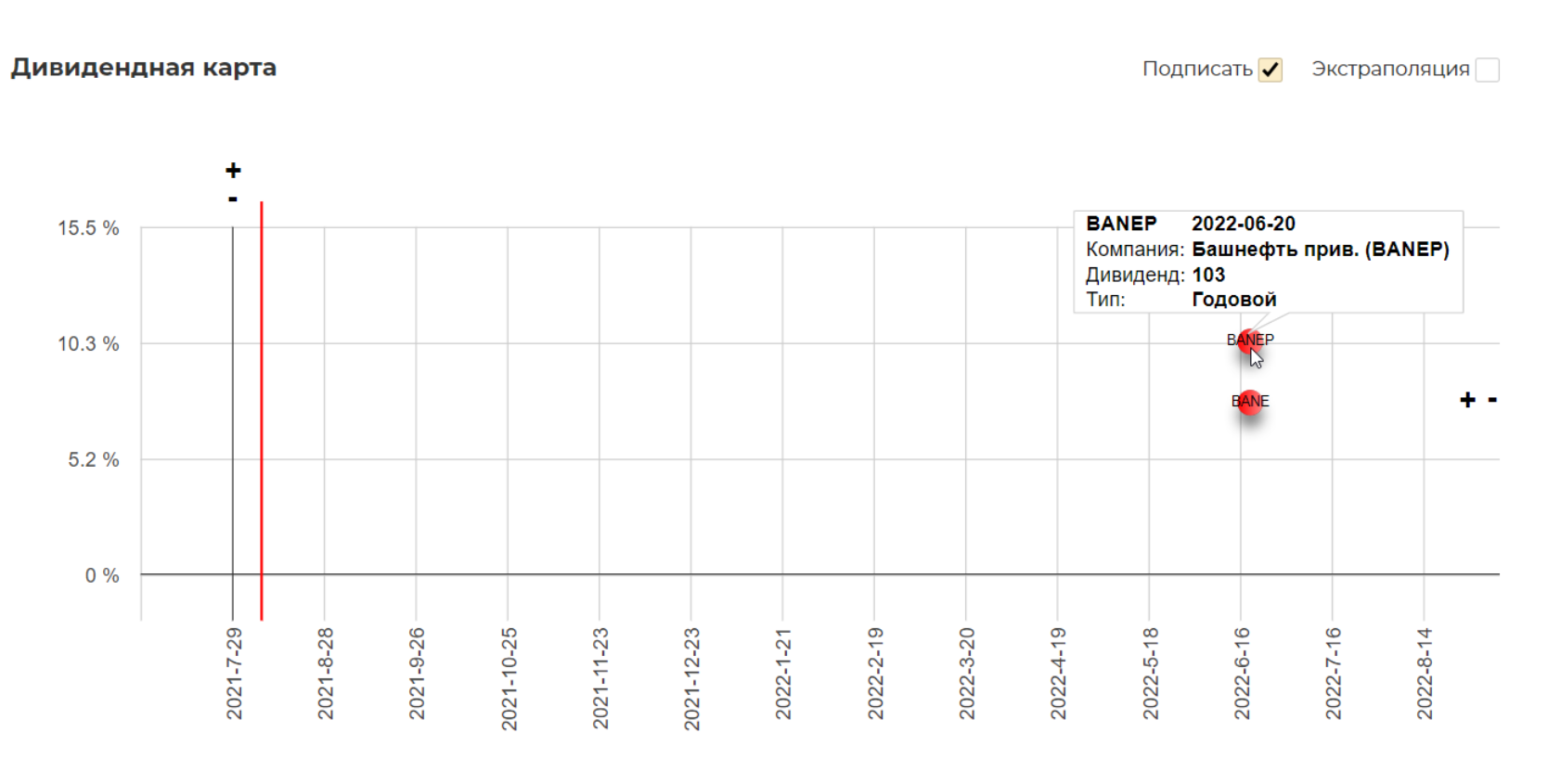
Task: Click the 10.3 % yield axis label
Action: [88, 344]
